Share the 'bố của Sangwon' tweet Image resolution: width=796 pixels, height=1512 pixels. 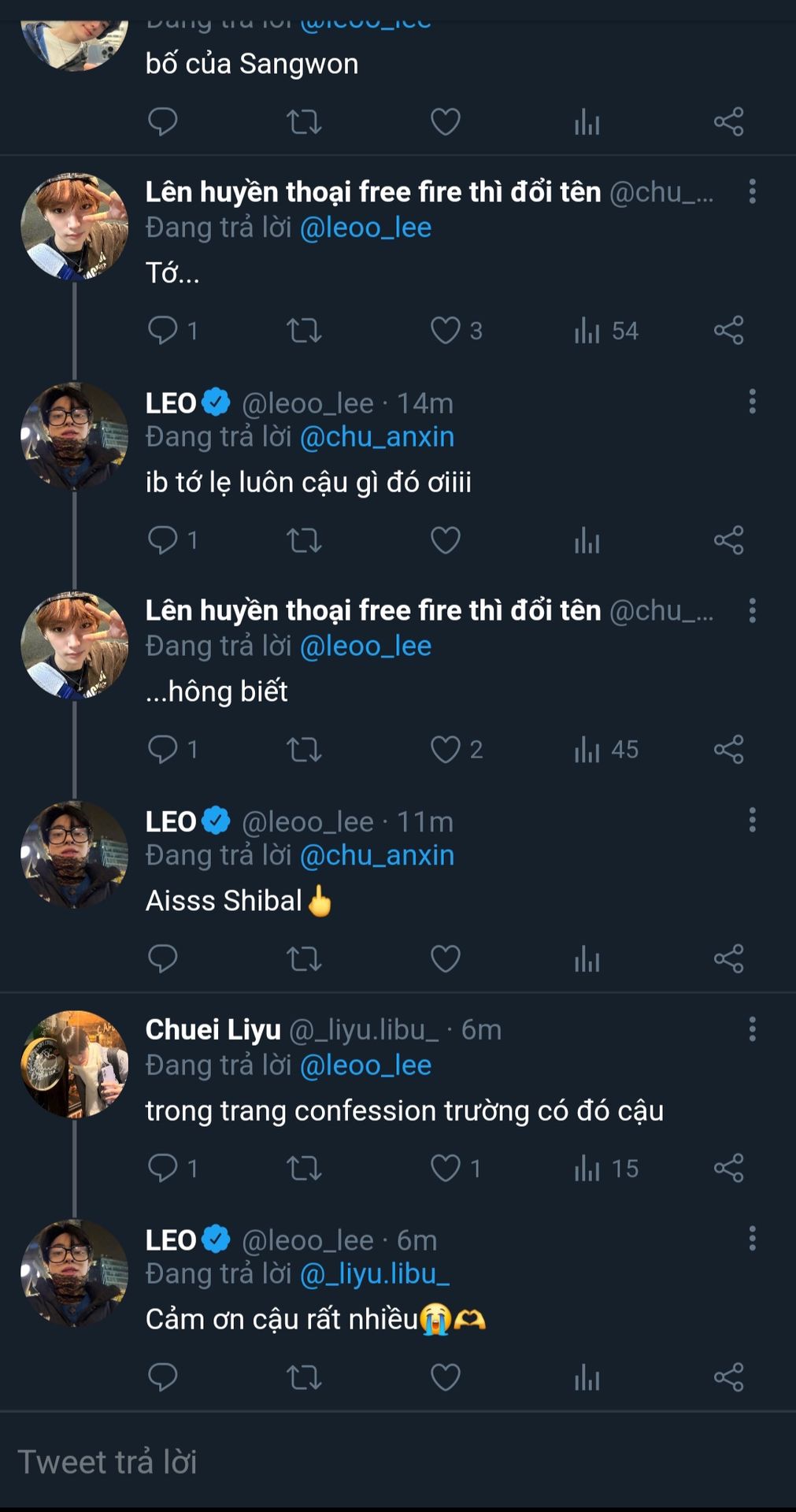[728, 122]
